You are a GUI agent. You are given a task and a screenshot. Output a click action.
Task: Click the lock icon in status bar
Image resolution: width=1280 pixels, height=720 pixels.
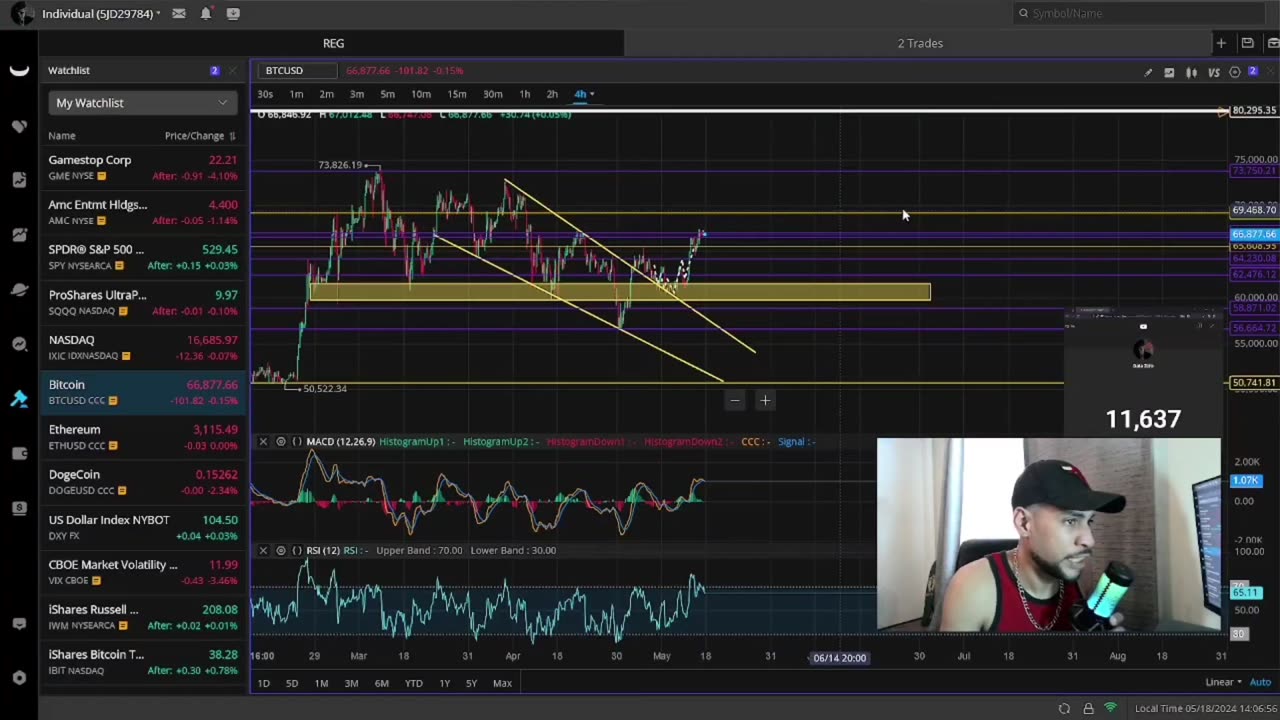coord(1088,708)
